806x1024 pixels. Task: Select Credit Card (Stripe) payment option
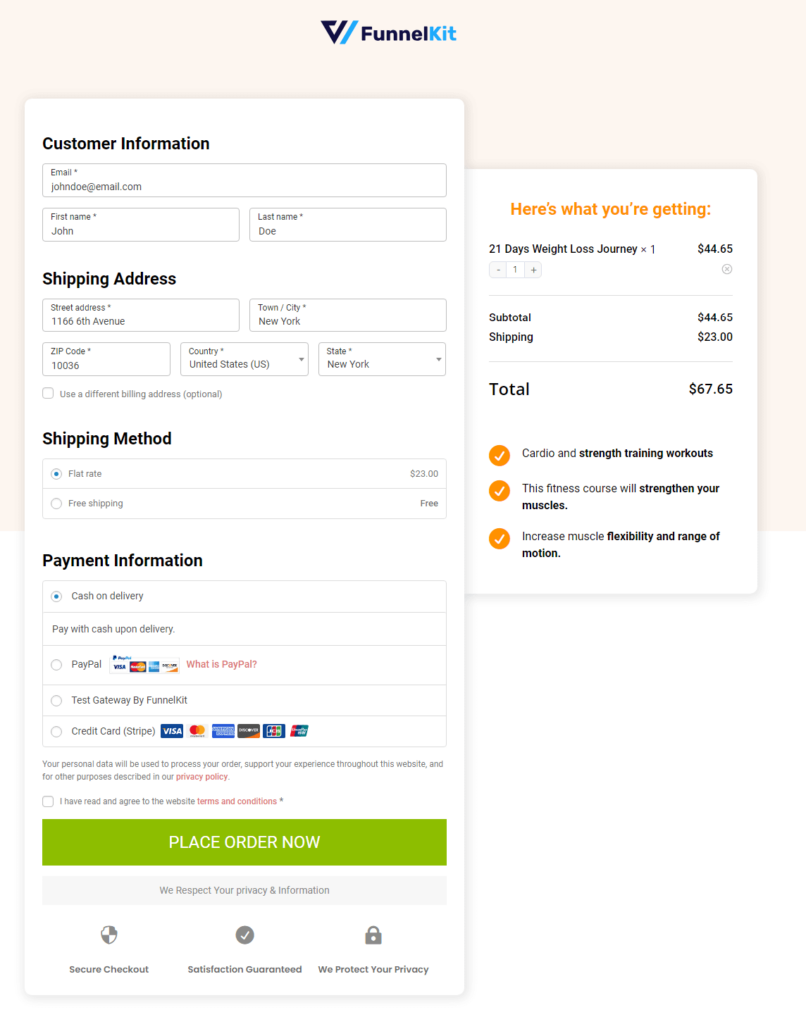coord(57,731)
